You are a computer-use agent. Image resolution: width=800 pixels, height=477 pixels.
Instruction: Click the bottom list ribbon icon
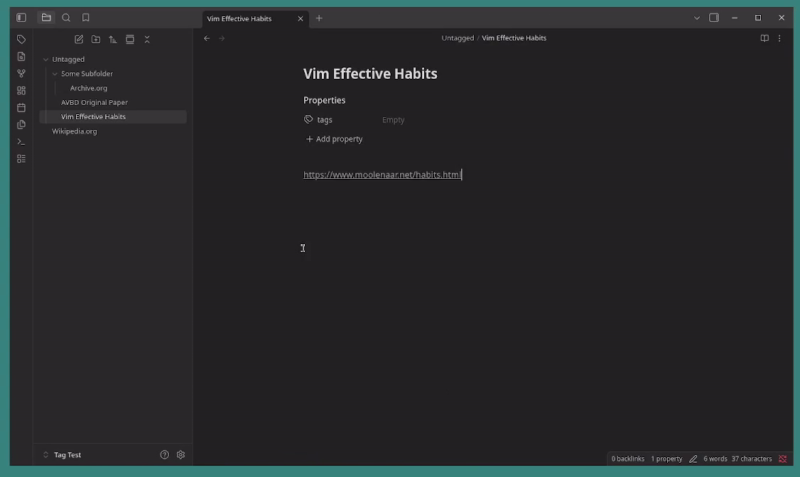click(x=21, y=159)
